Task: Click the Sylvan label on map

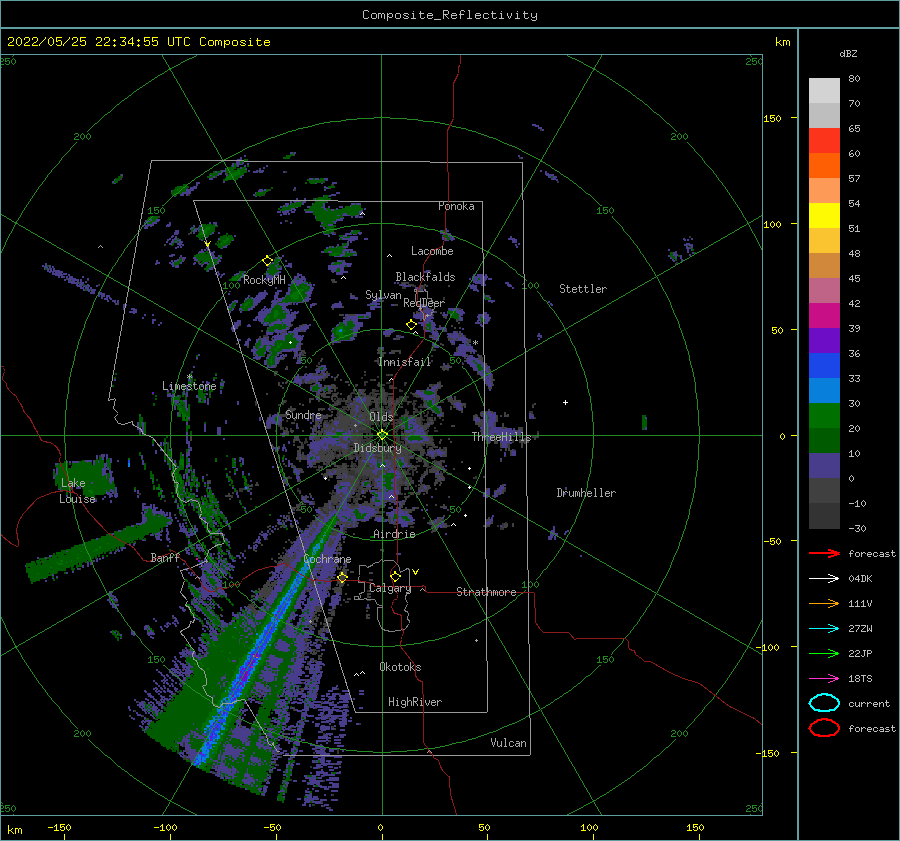Action: (x=383, y=295)
